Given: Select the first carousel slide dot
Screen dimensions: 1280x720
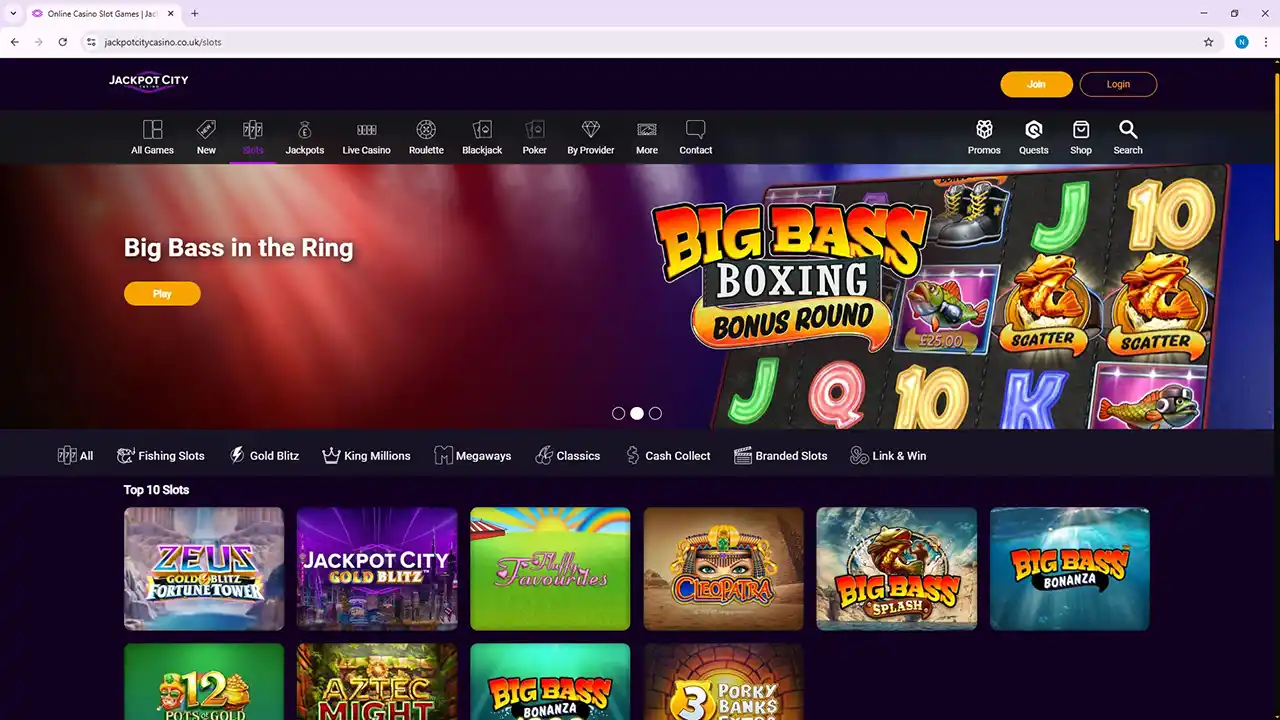Looking at the screenshot, I should [618, 413].
